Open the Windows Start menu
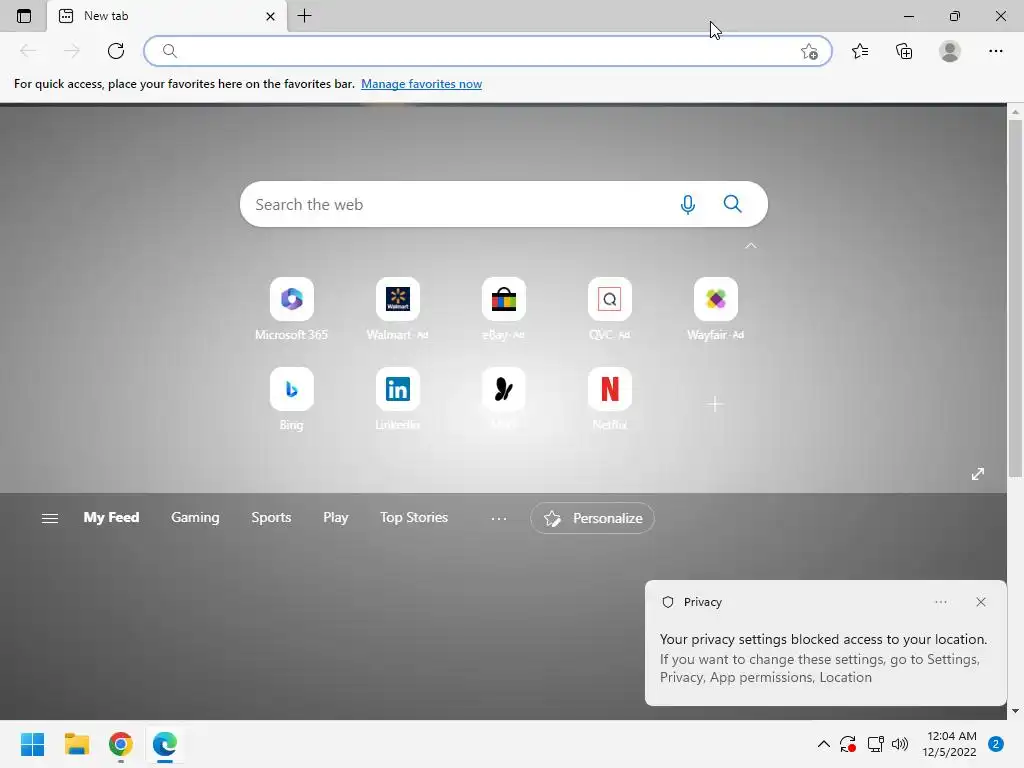The width and height of the screenshot is (1024, 768). [32, 744]
